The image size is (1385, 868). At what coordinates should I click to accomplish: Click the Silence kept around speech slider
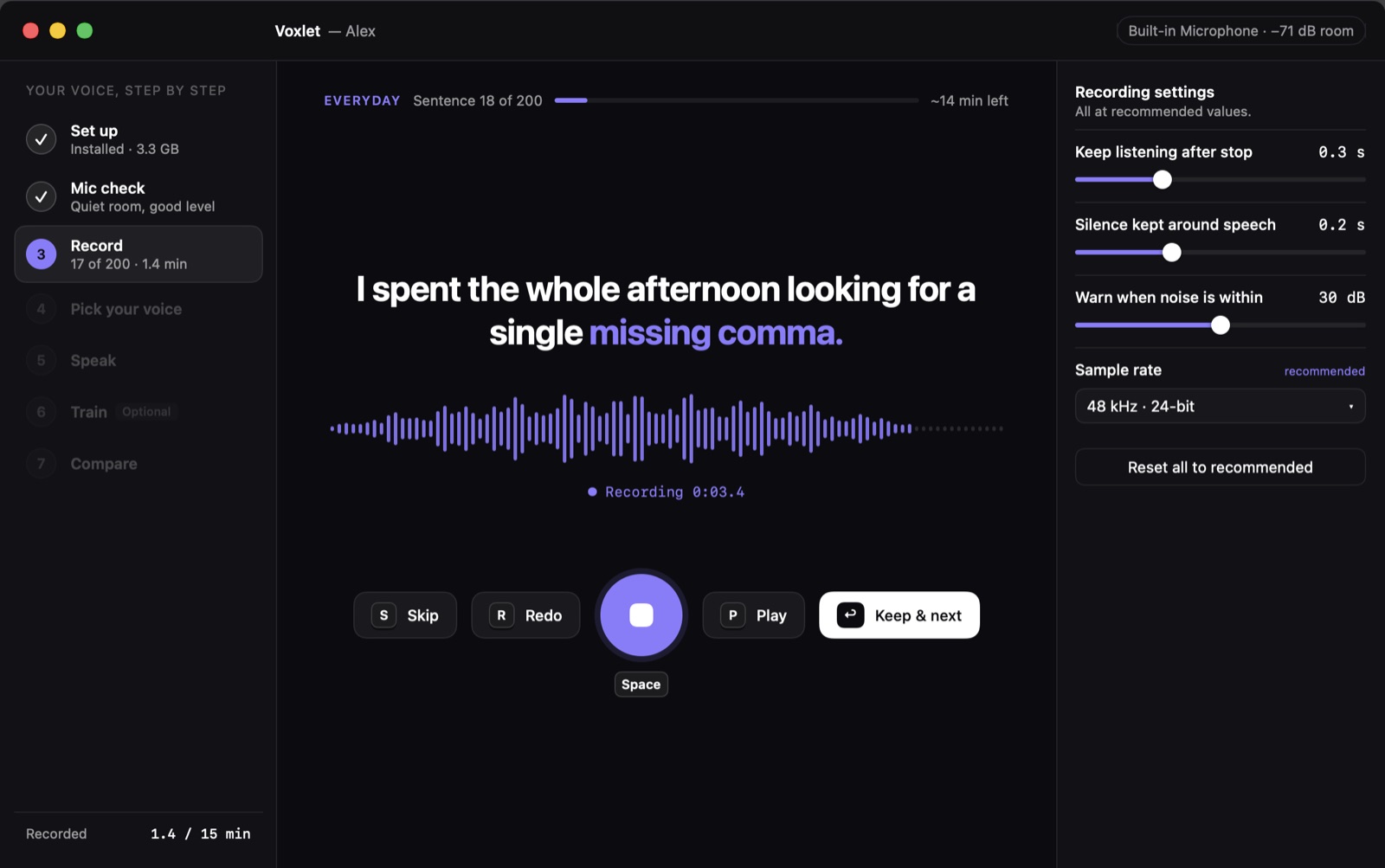click(1220, 252)
